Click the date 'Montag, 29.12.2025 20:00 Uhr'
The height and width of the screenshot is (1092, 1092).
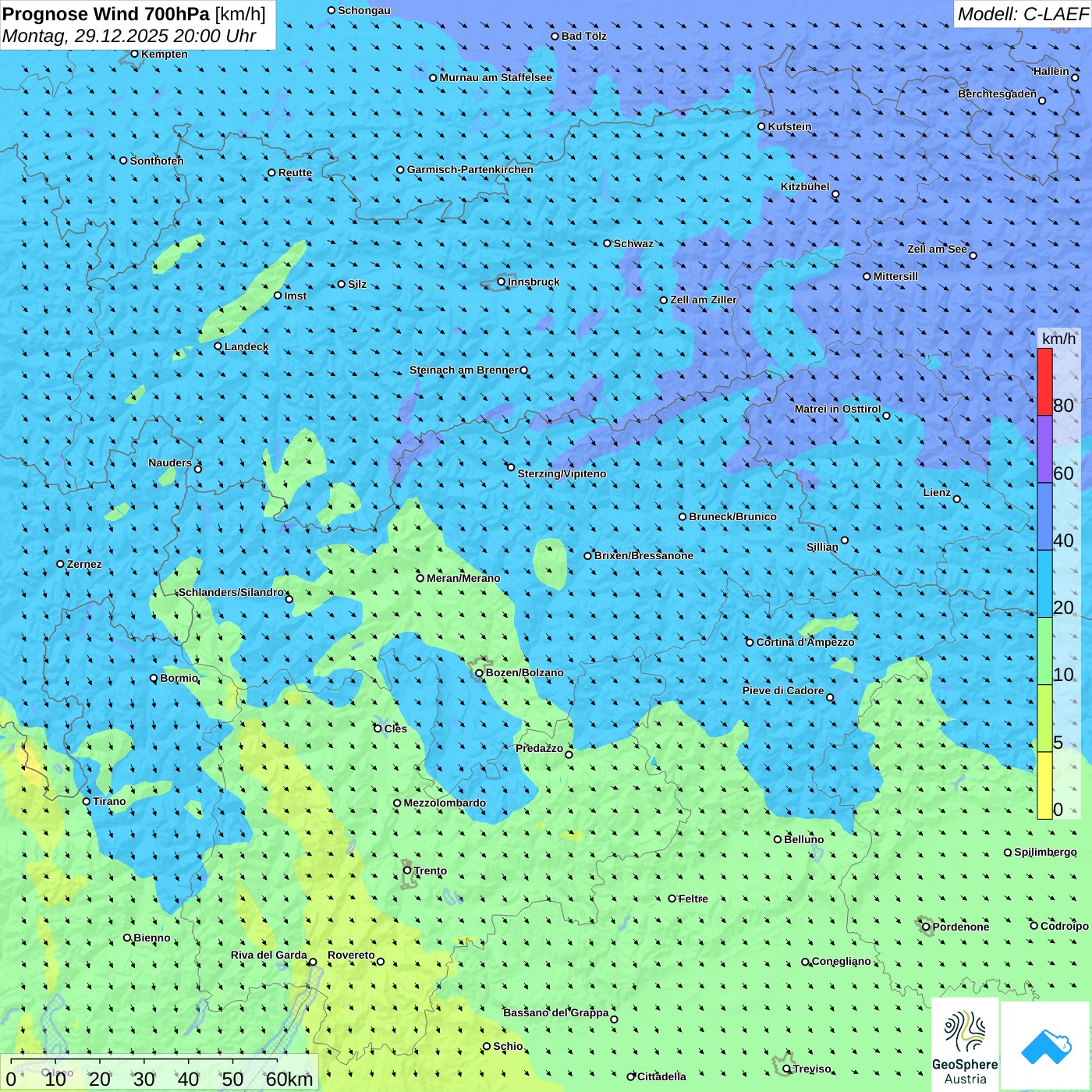(129, 36)
